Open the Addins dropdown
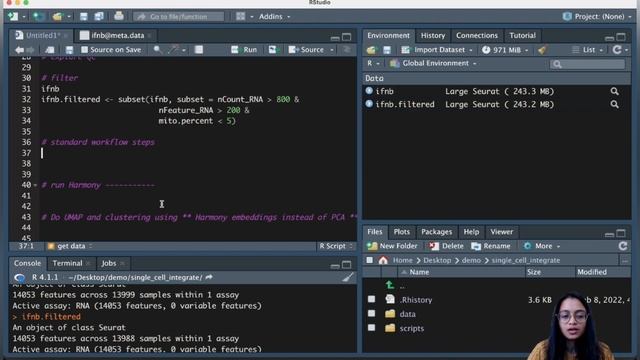The width and height of the screenshot is (640, 360). [274, 17]
